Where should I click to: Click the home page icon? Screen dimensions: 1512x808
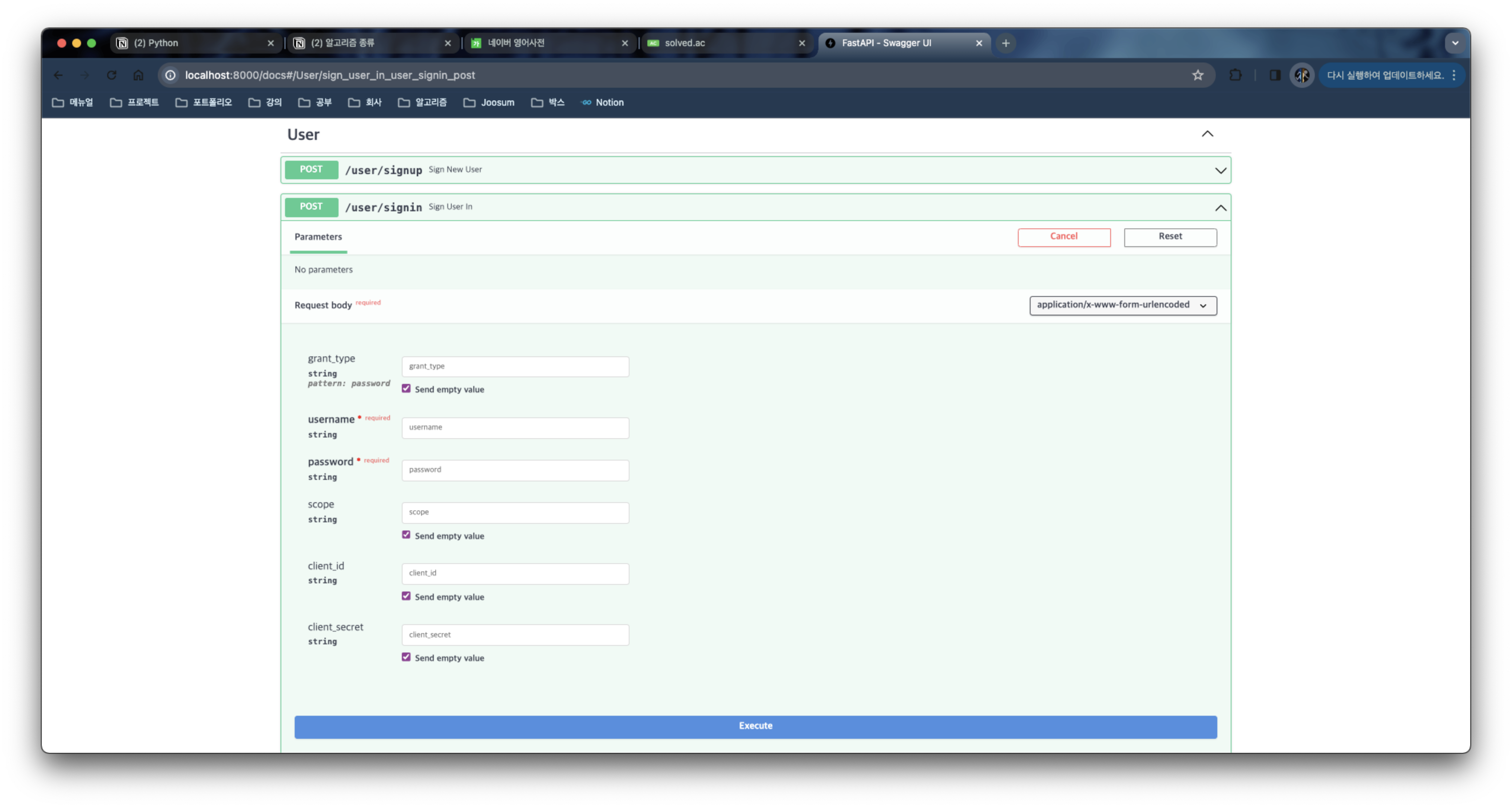pyautogui.click(x=138, y=75)
